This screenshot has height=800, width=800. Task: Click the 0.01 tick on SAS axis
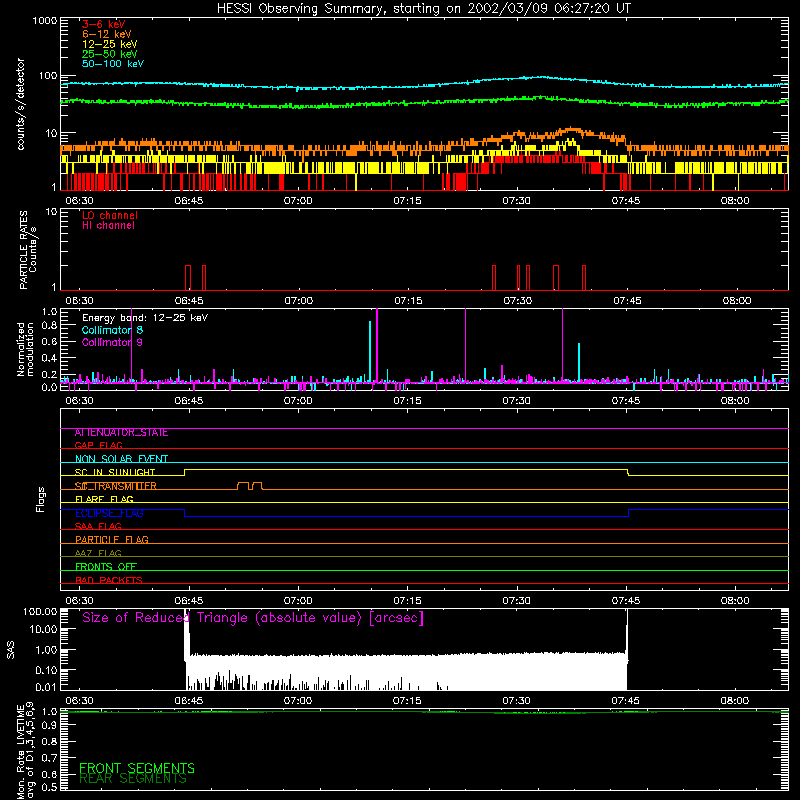[46, 687]
